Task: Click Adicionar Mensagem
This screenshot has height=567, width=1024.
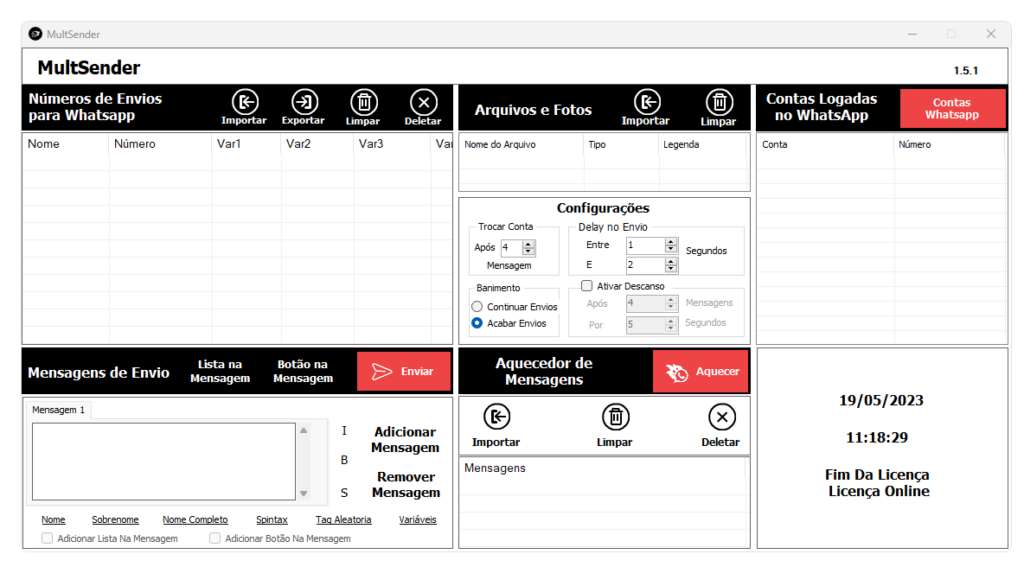Action: [405, 440]
